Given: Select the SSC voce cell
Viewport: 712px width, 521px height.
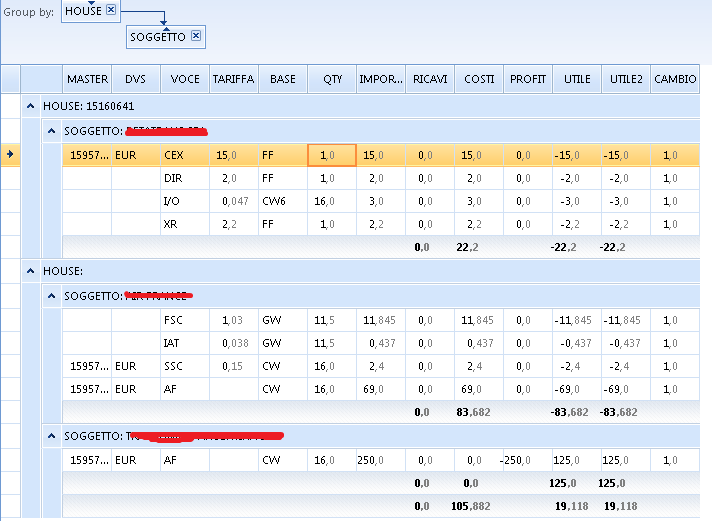Looking at the screenshot, I should (x=185, y=366).
